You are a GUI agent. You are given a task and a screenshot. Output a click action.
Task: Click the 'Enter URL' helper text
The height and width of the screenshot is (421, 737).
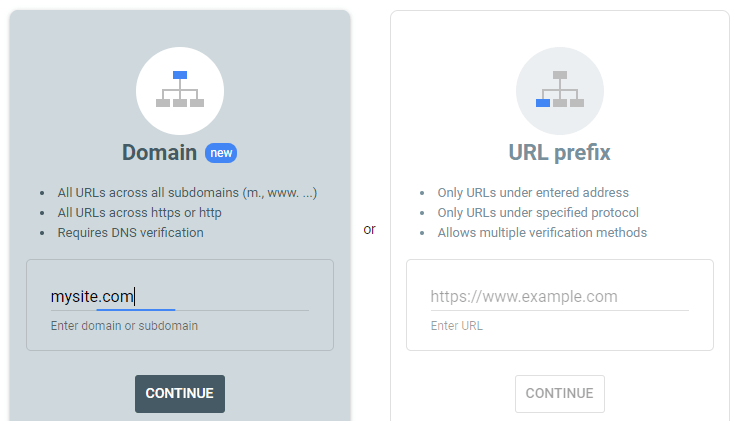456,326
